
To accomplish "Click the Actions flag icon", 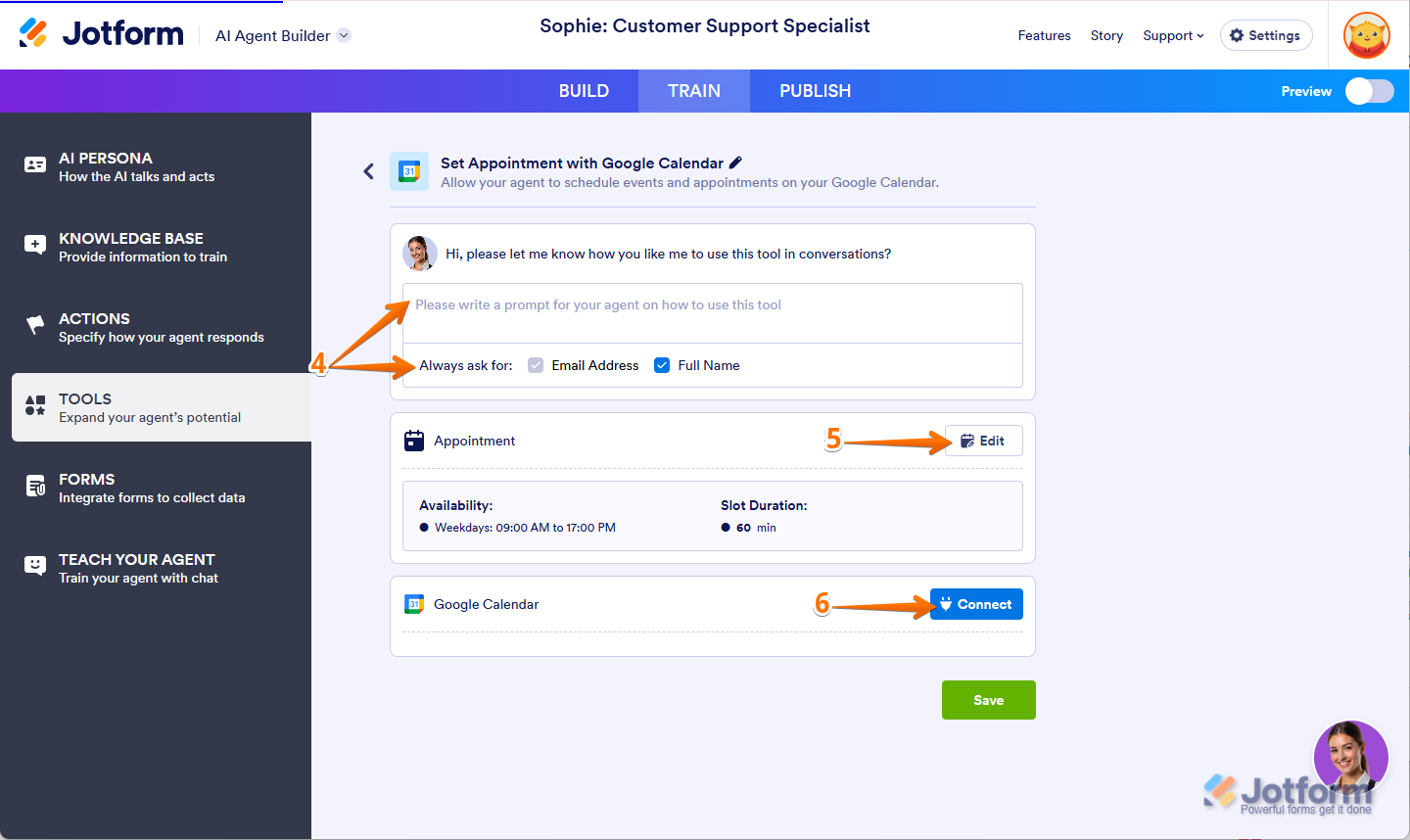I will [35, 325].
